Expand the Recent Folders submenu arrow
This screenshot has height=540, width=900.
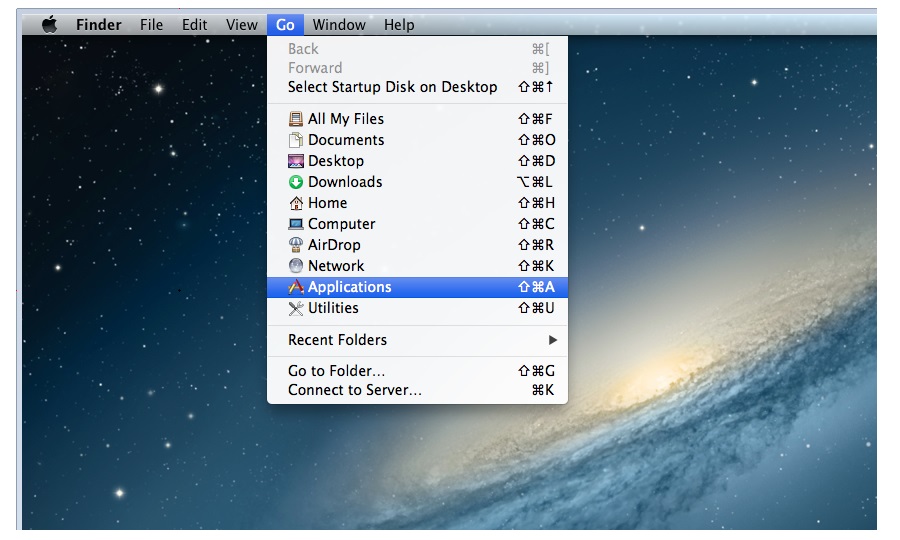pos(552,340)
